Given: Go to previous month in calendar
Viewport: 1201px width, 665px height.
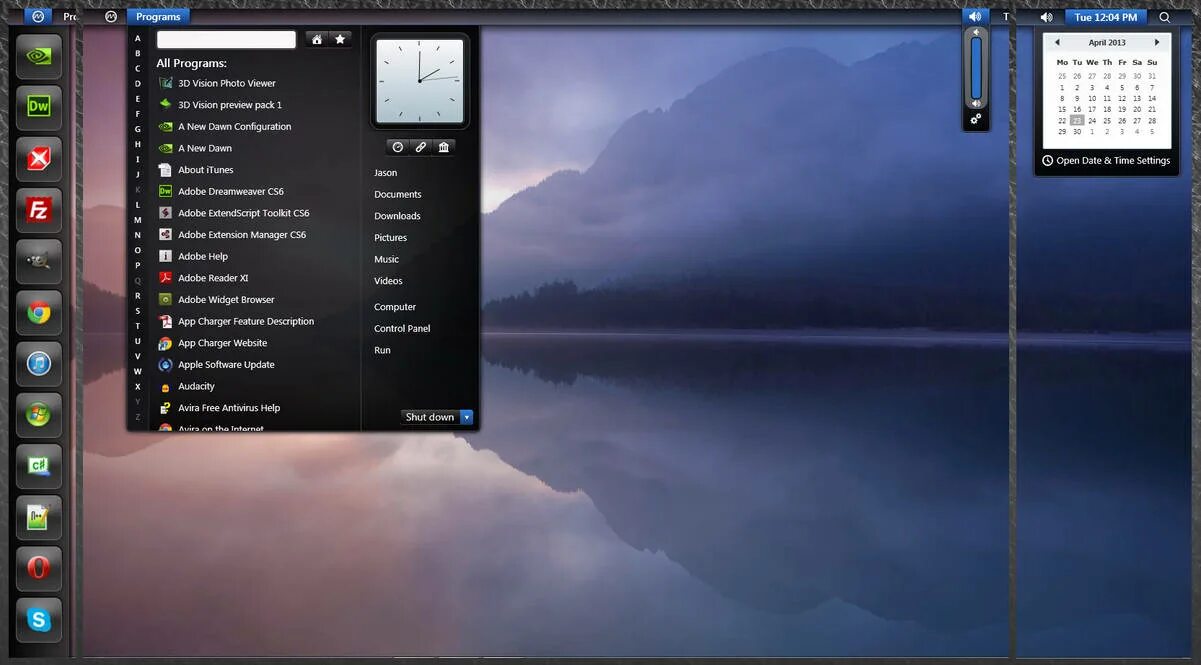Looking at the screenshot, I should coord(1057,43).
